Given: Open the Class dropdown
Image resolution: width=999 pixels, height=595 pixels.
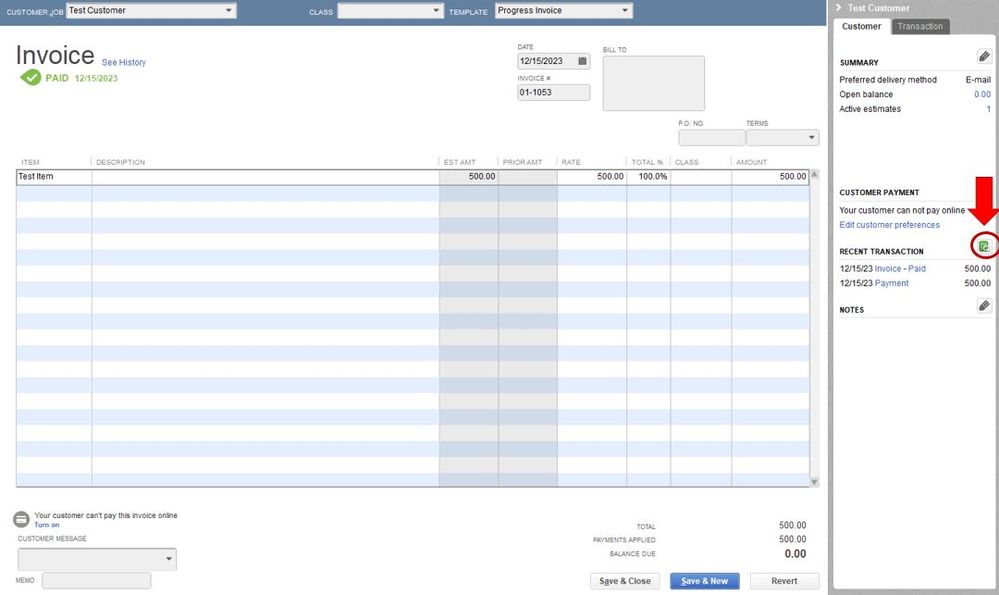Looking at the screenshot, I should click(x=436, y=11).
